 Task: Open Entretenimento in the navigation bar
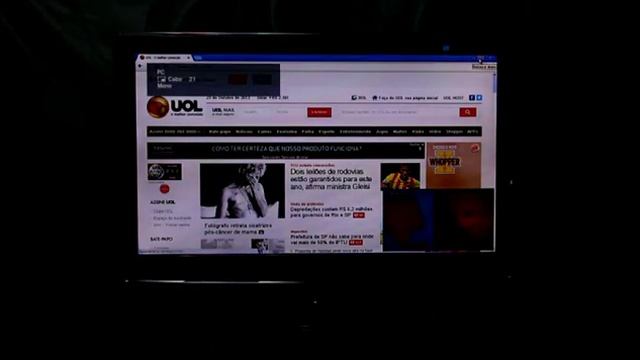click(x=355, y=132)
